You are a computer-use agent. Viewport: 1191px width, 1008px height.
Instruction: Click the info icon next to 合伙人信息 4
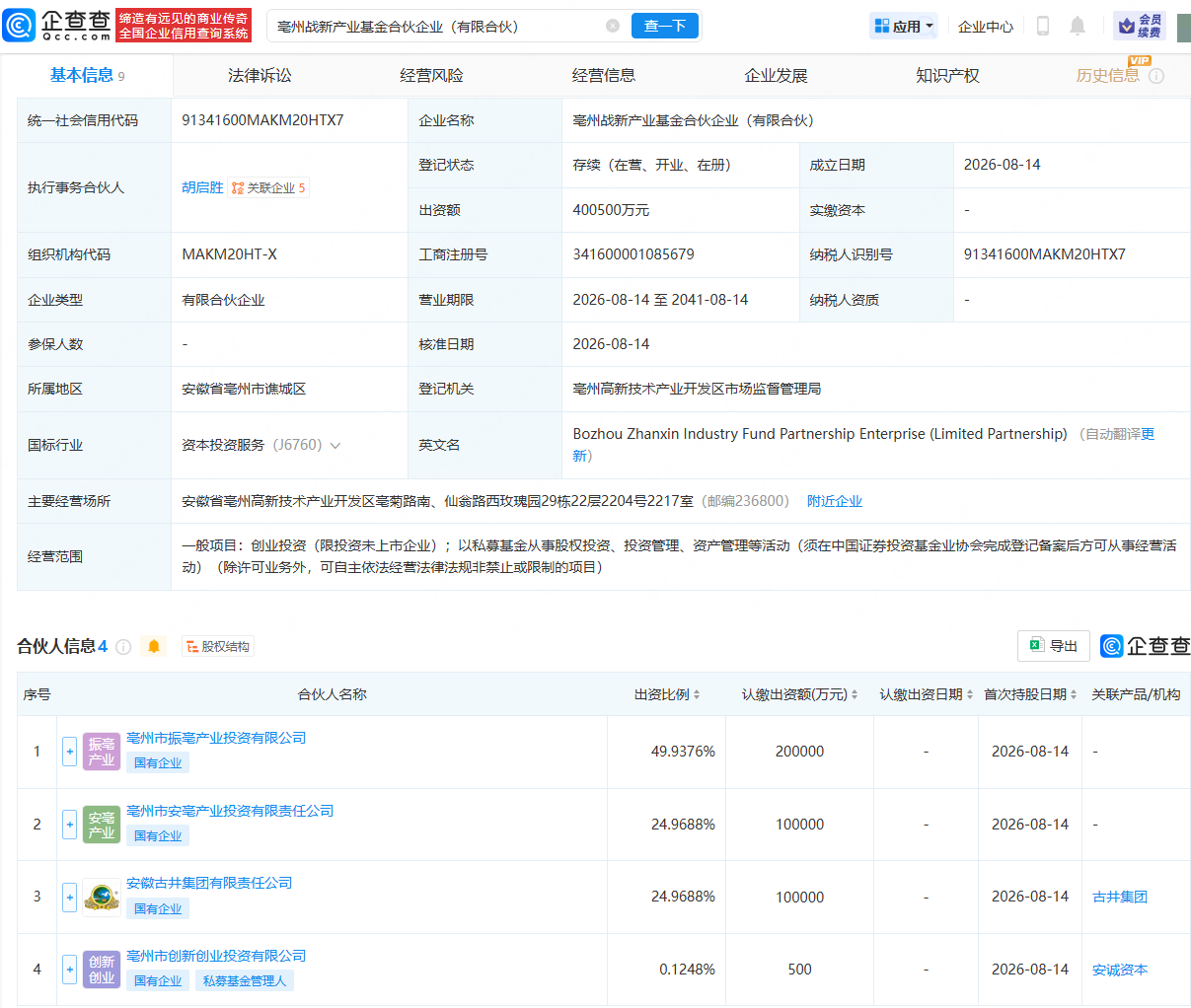click(123, 647)
